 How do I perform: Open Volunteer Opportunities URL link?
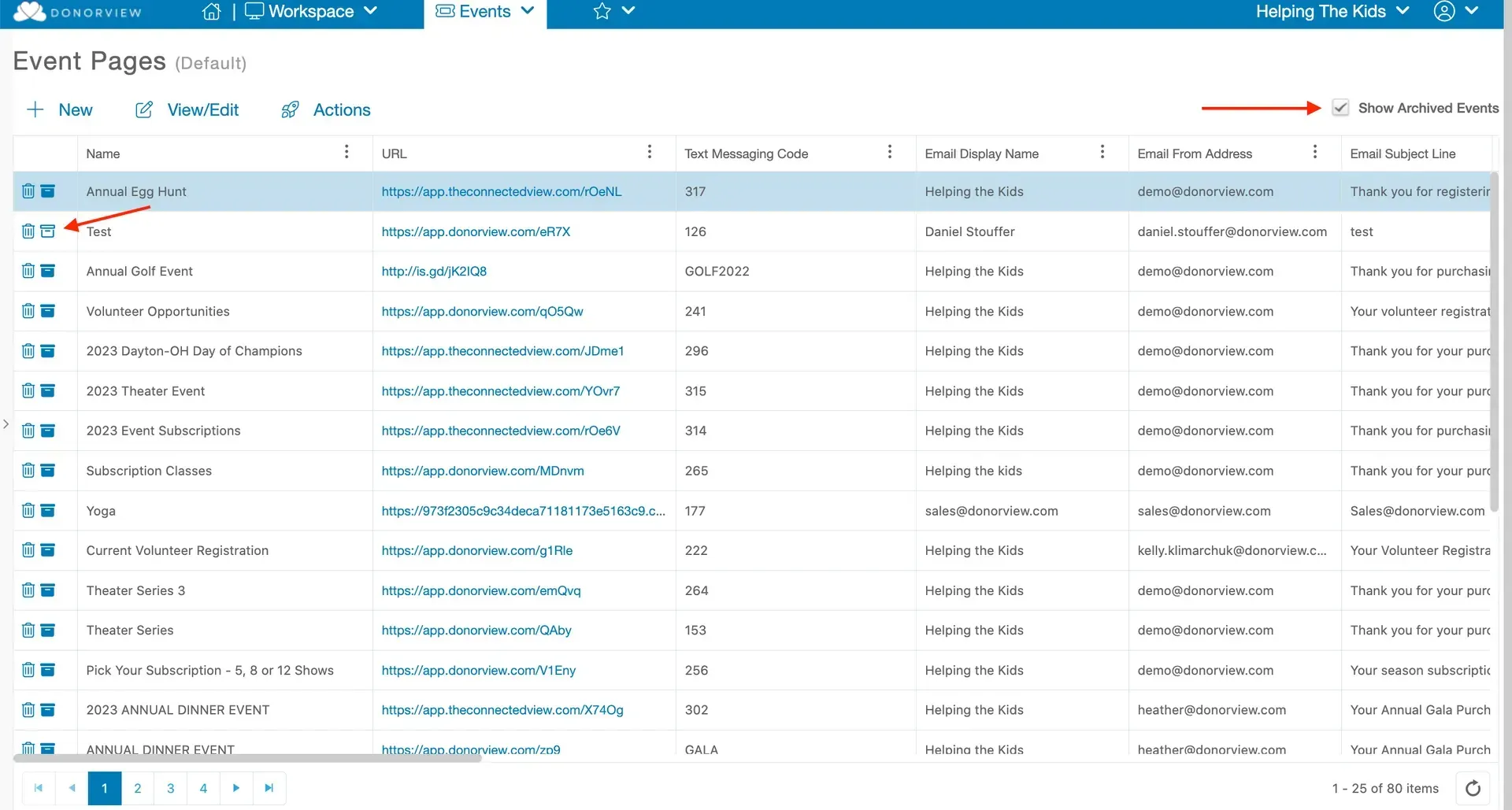pyautogui.click(x=482, y=311)
